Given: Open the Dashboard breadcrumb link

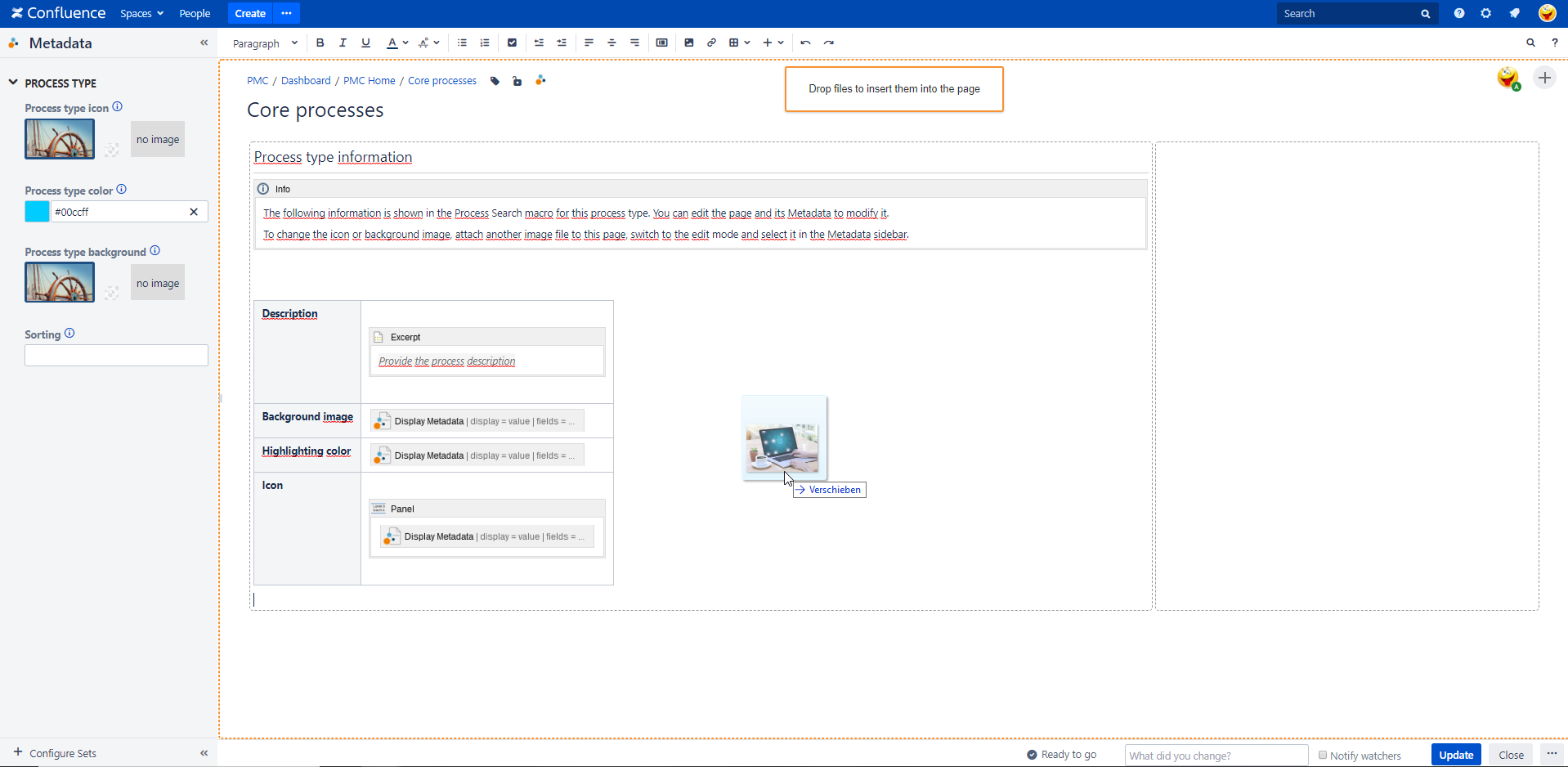Looking at the screenshot, I should 306,81.
